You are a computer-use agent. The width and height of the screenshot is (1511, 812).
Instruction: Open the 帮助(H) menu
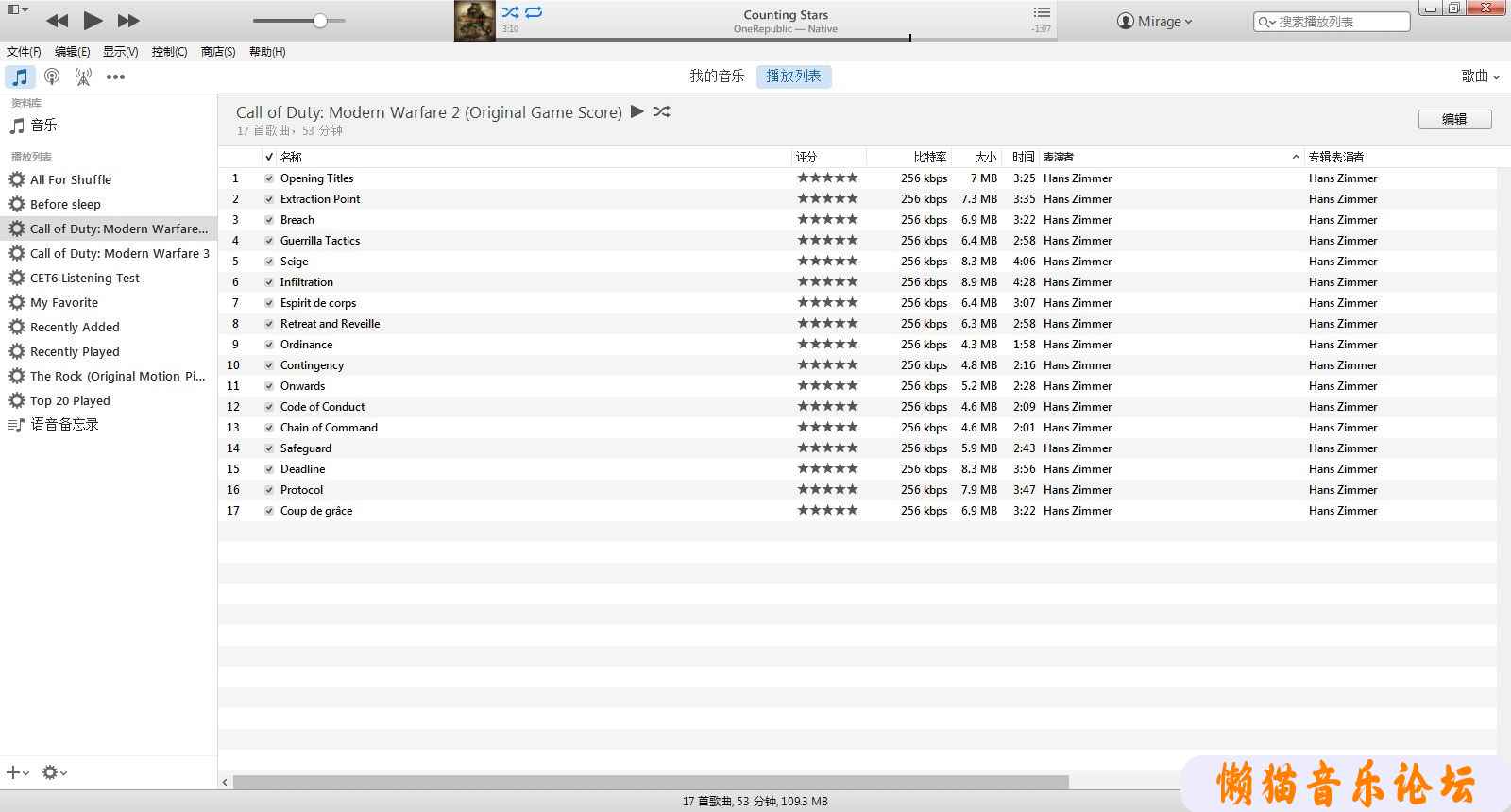pos(267,52)
